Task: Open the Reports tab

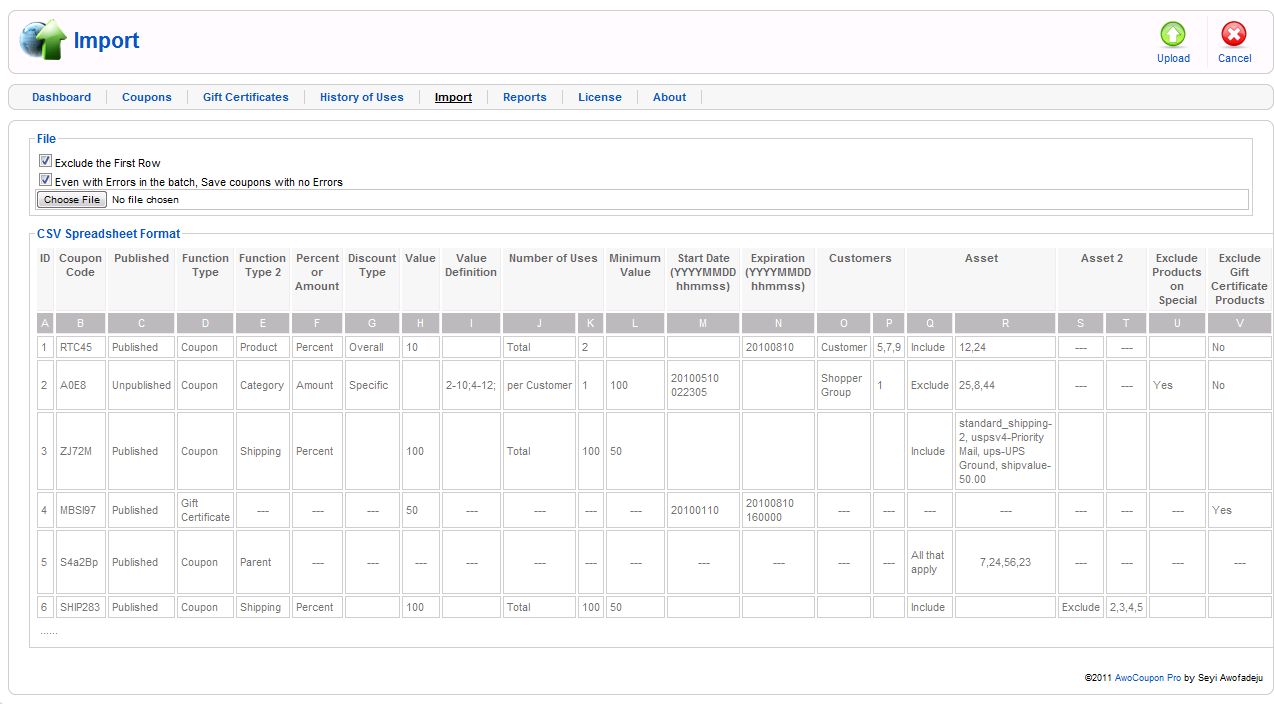Action: (x=525, y=97)
